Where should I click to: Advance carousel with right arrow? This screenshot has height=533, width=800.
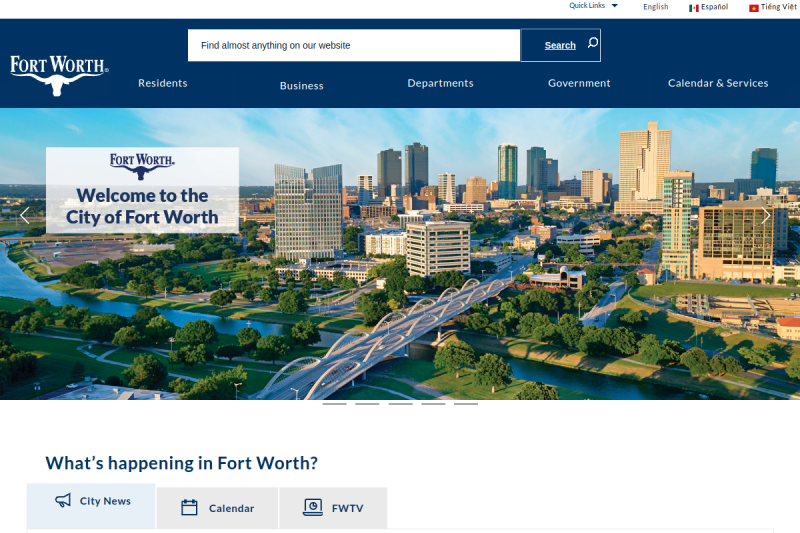pos(765,216)
